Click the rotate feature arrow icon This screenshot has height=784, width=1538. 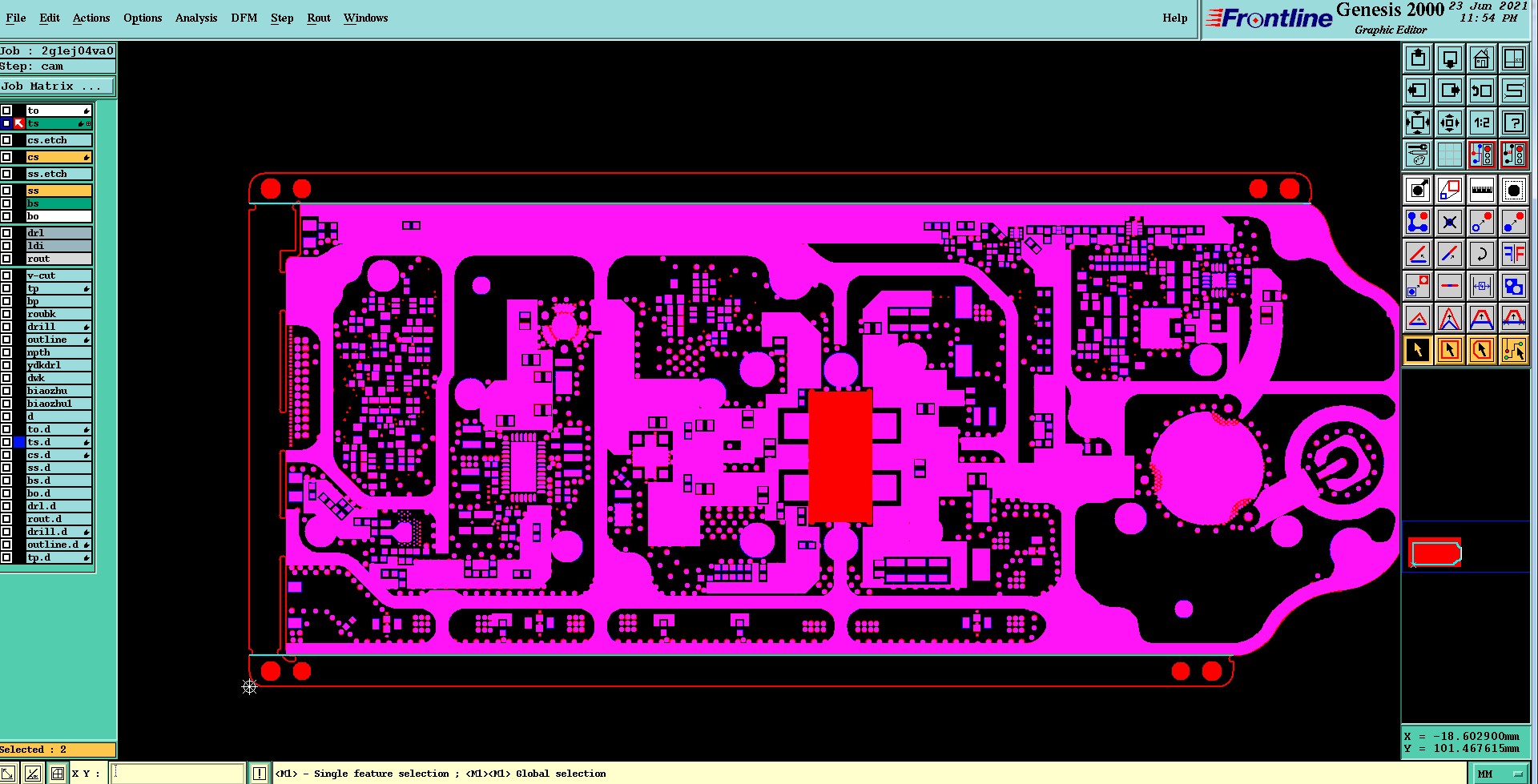pyautogui.click(x=1482, y=255)
